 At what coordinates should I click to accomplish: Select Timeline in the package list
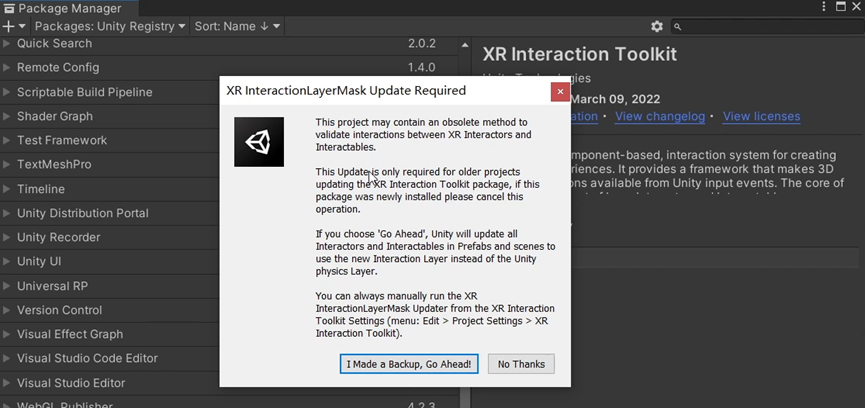pos(41,189)
